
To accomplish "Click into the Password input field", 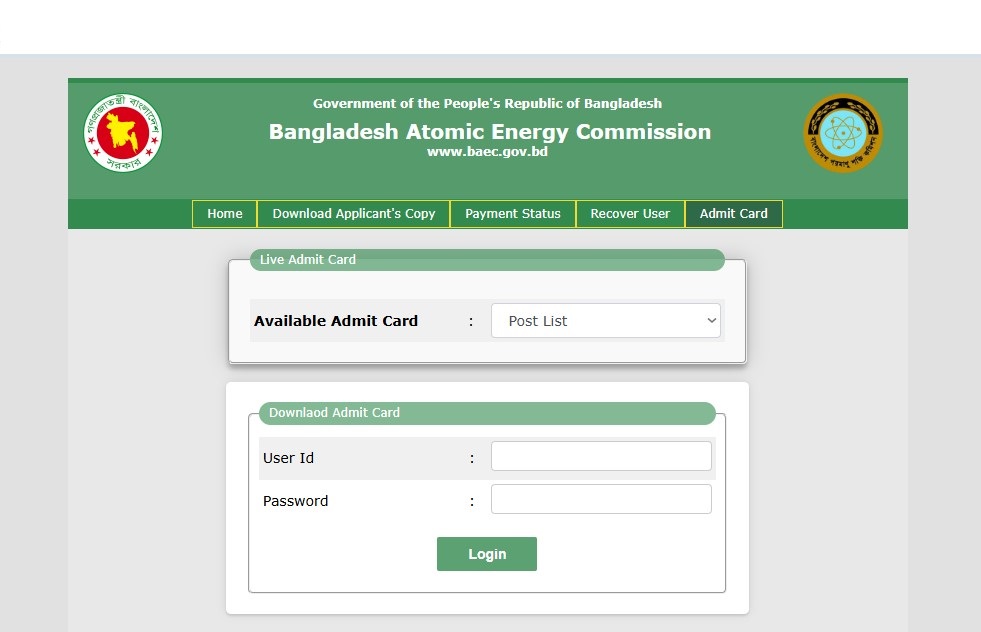I will click(601, 499).
